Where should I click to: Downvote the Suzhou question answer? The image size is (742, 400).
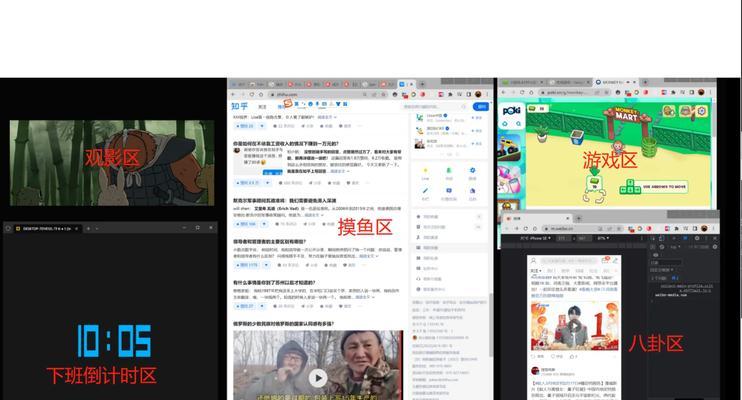(x=262, y=306)
